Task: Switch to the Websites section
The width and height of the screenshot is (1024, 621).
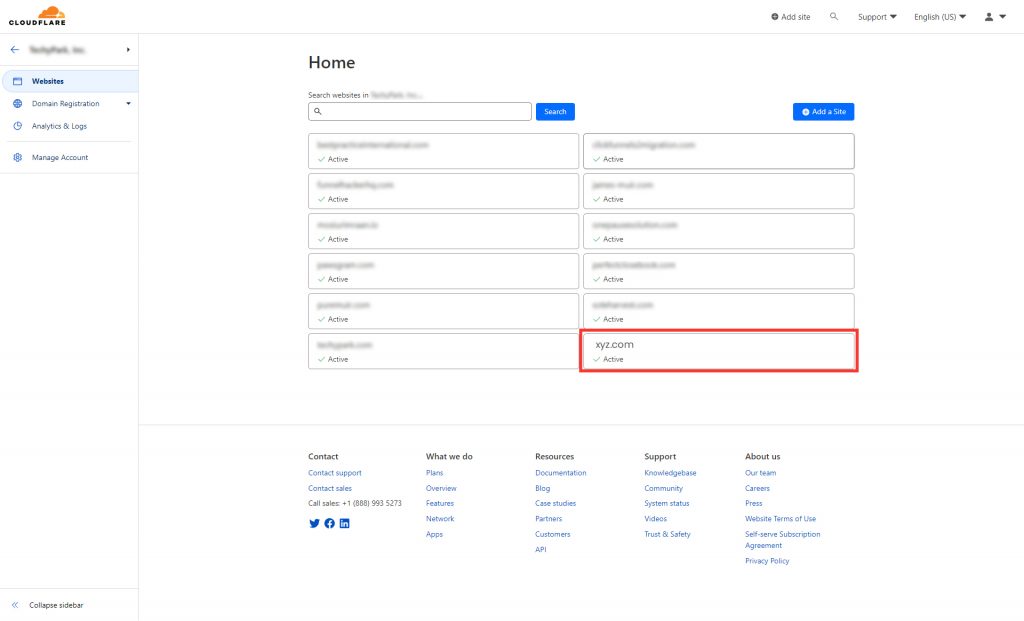Action: tap(47, 81)
